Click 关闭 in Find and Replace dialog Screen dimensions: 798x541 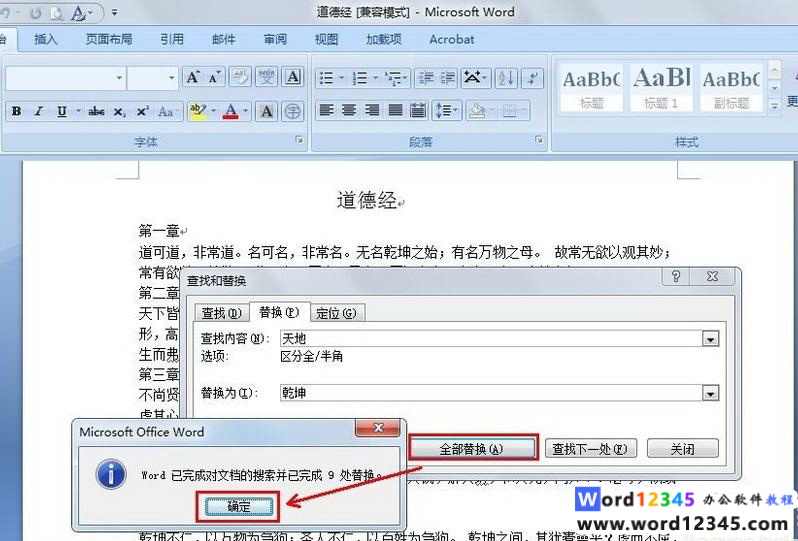coord(682,448)
